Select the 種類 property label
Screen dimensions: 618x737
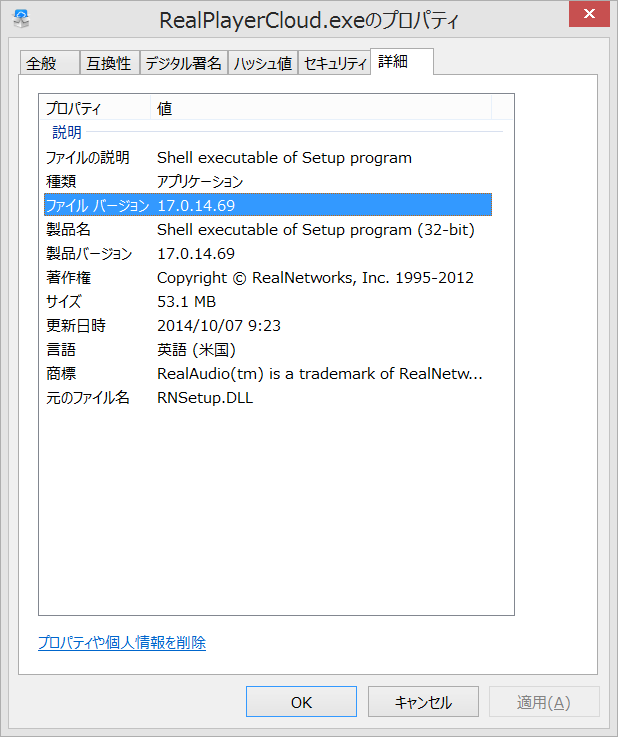tap(61, 181)
